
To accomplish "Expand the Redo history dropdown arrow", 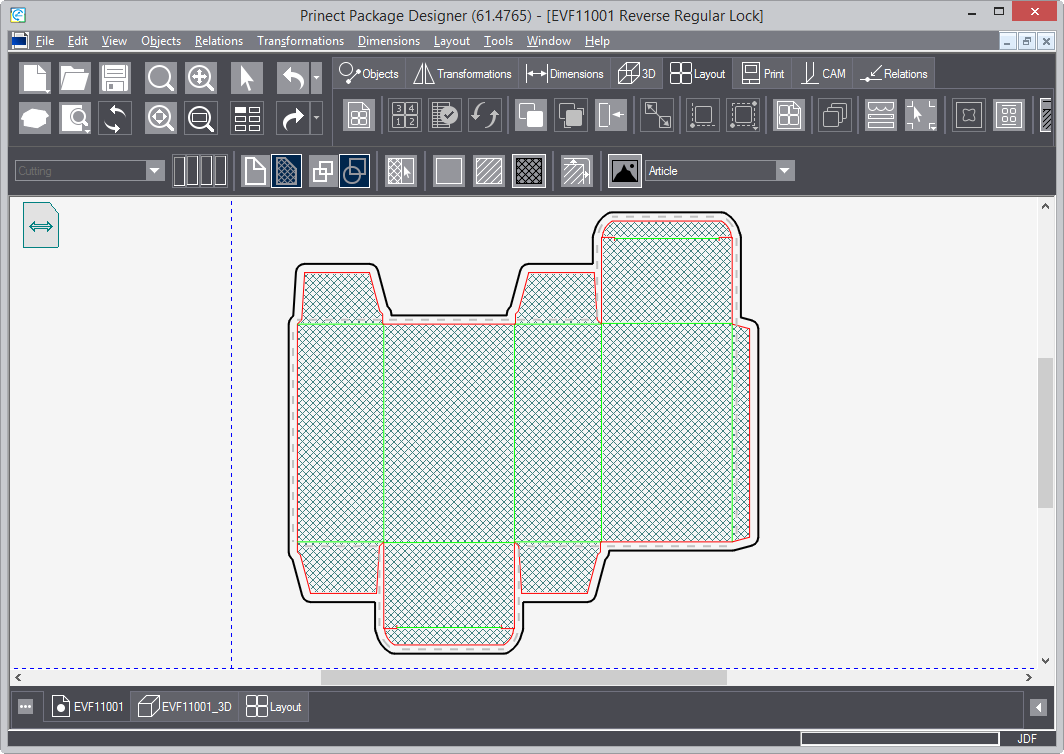I will pos(317,118).
